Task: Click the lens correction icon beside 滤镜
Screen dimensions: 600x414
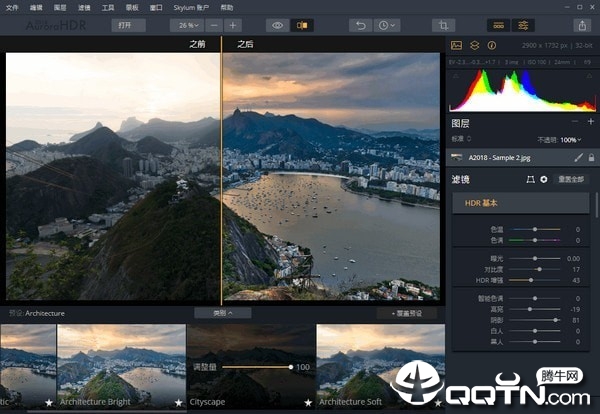Action: click(530, 179)
